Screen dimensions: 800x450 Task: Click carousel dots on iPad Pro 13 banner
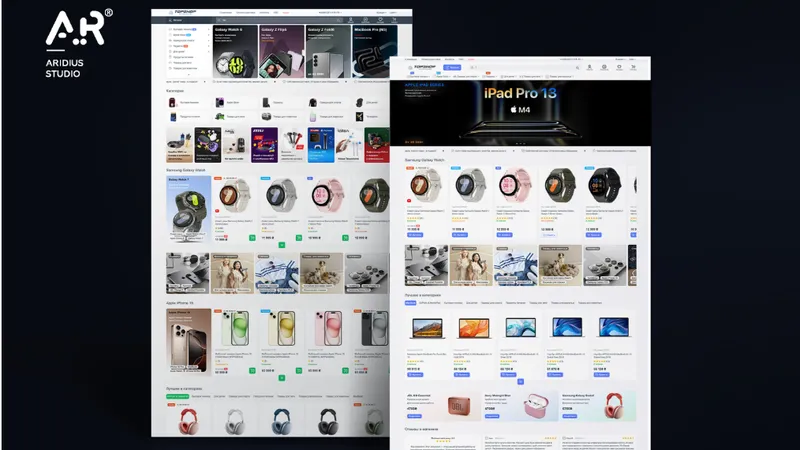[520, 144]
